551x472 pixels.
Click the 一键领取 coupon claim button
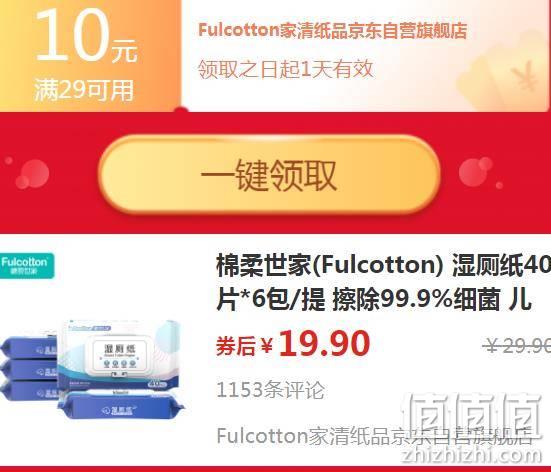coord(269,175)
